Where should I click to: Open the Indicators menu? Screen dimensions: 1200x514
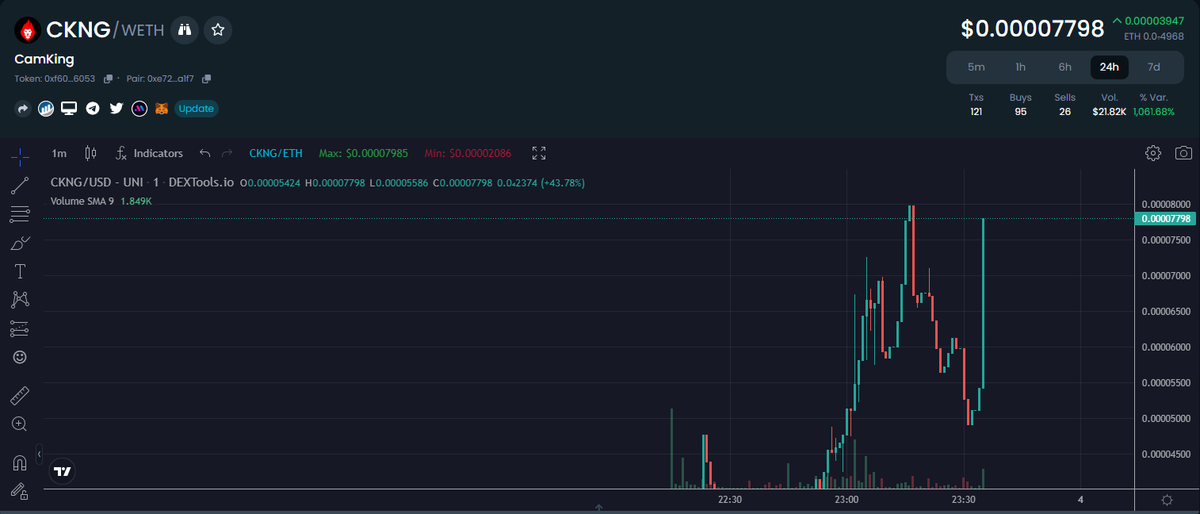(149, 153)
